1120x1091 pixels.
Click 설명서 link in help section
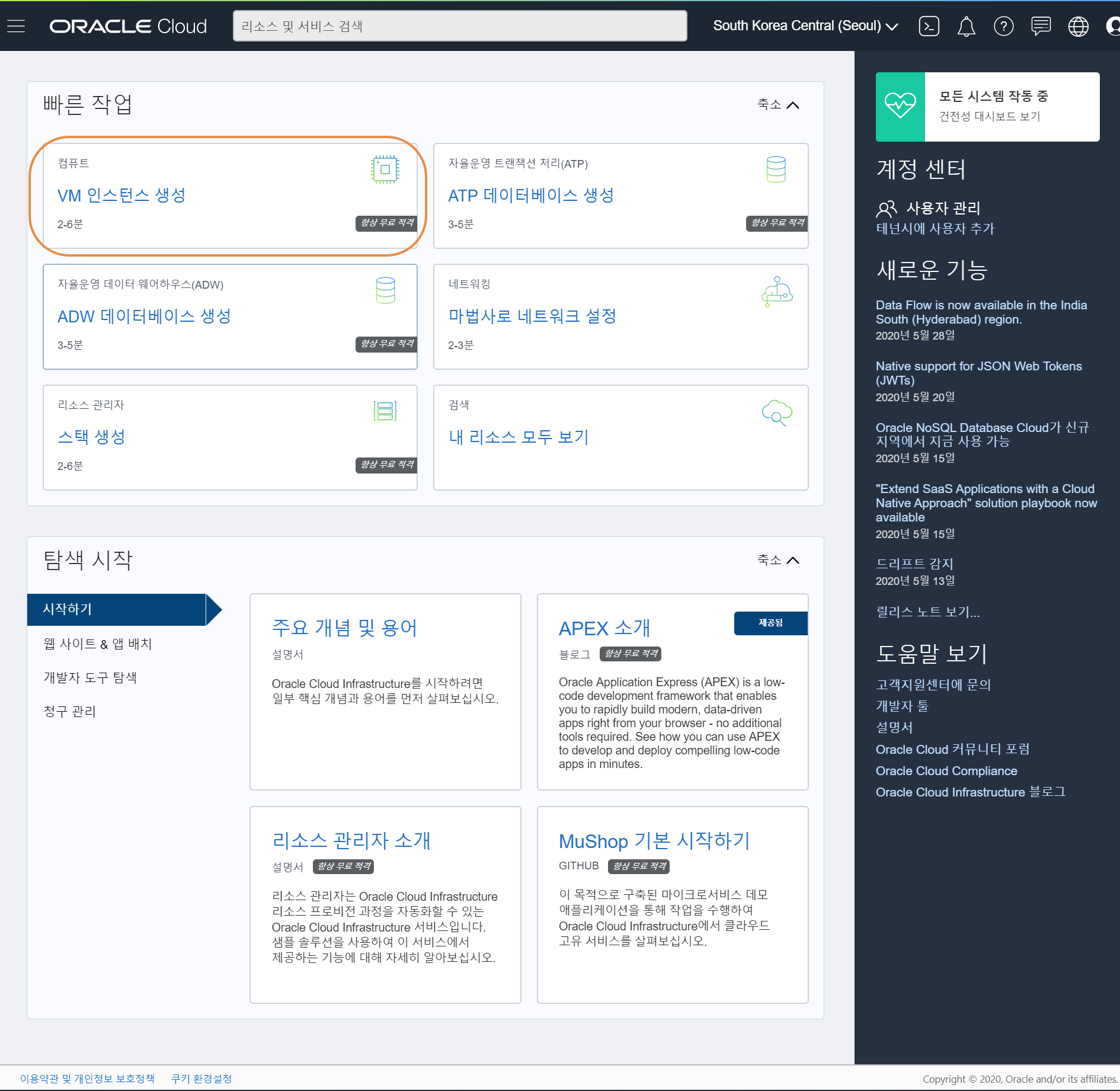click(x=894, y=728)
